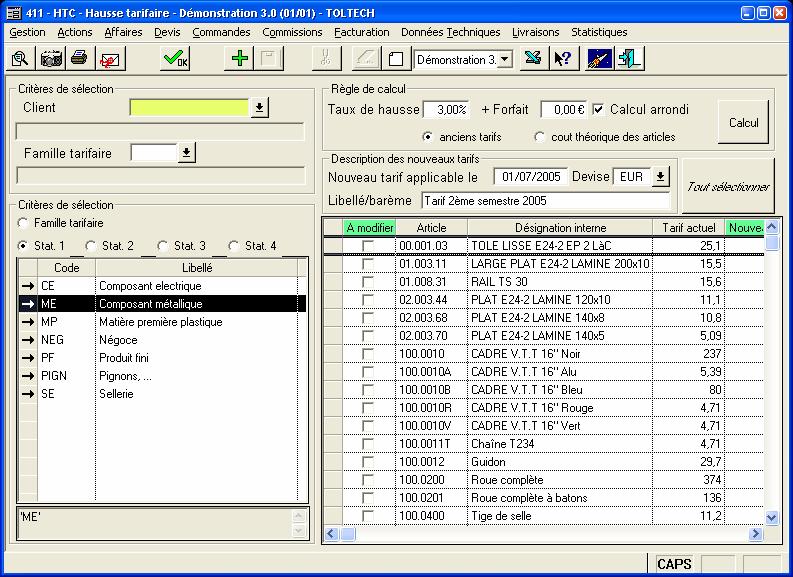Click the greyed scissors cut icon

click(326, 59)
